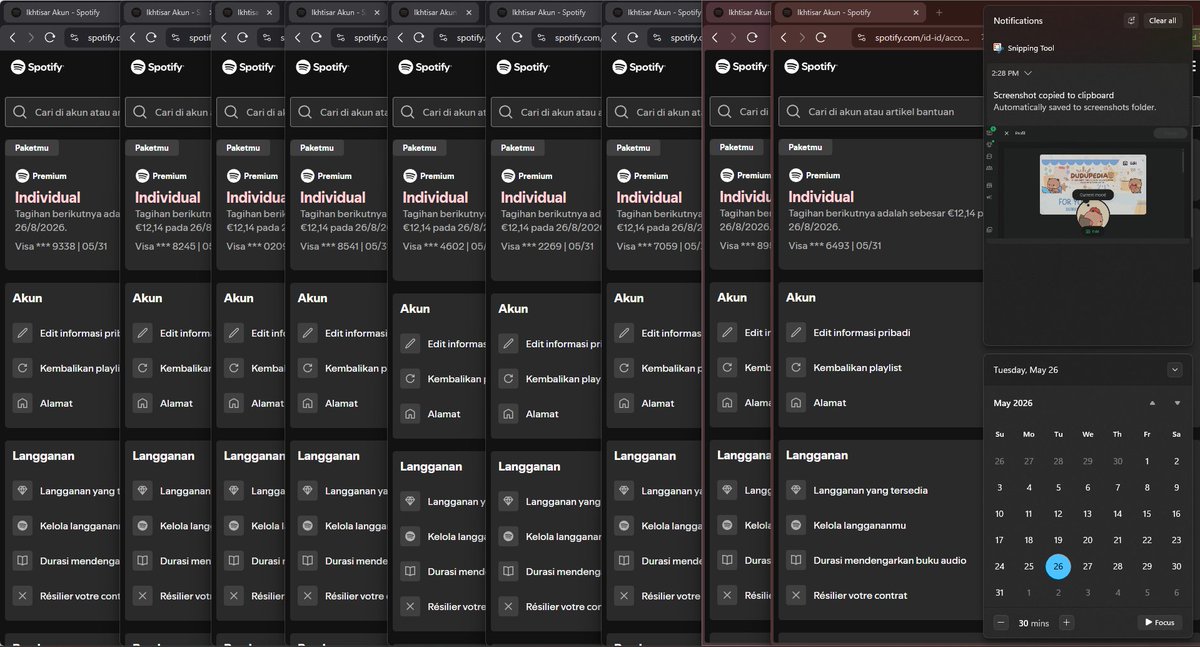Click Visa *** 4602 | 05/31 text
1200x647 pixels.
pos(448,245)
